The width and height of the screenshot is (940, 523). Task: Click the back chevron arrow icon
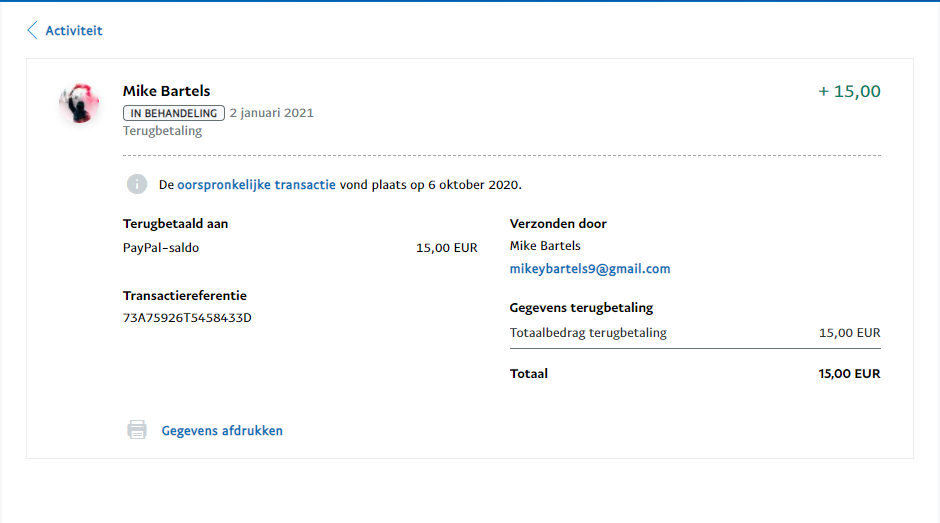(33, 30)
